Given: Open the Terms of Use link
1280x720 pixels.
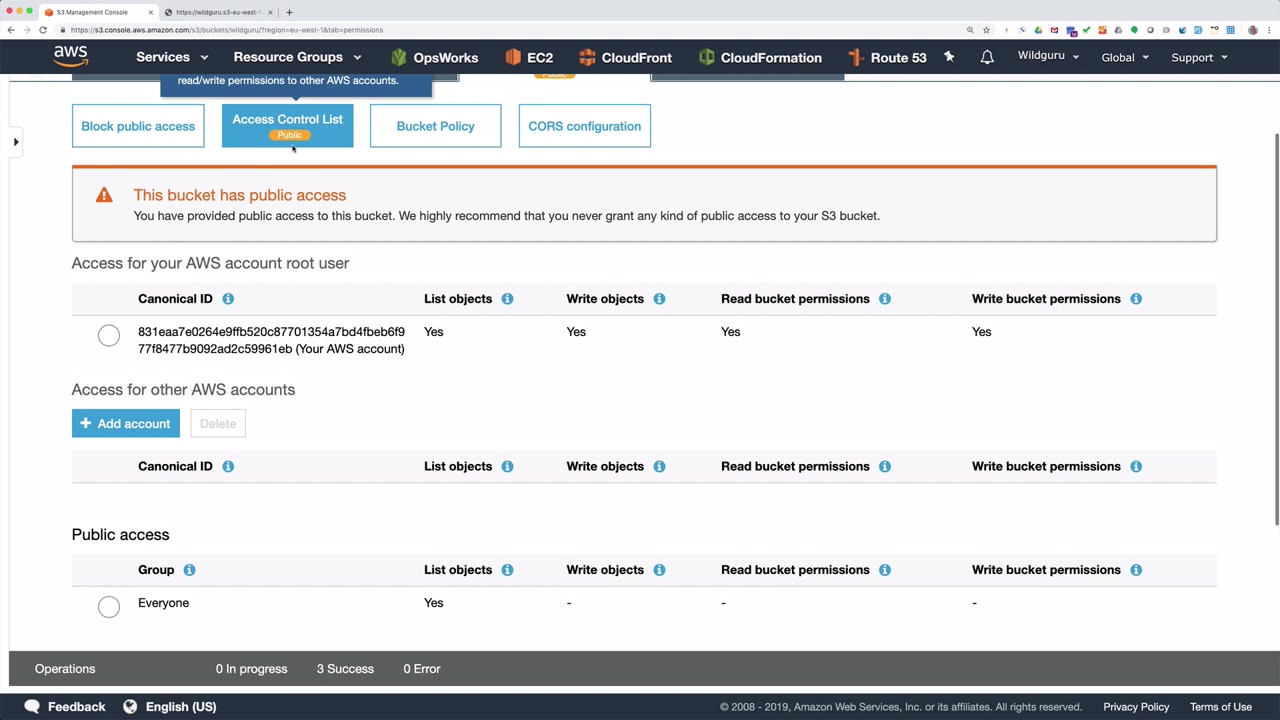Looking at the screenshot, I should pos(1221,707).
